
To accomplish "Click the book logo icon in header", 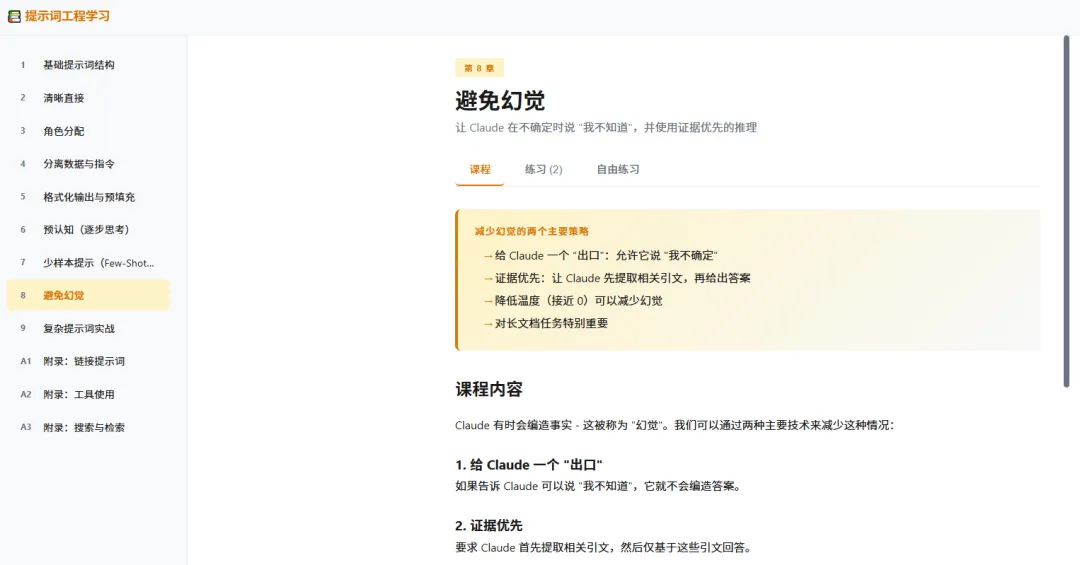I will (x=14, y=16).
